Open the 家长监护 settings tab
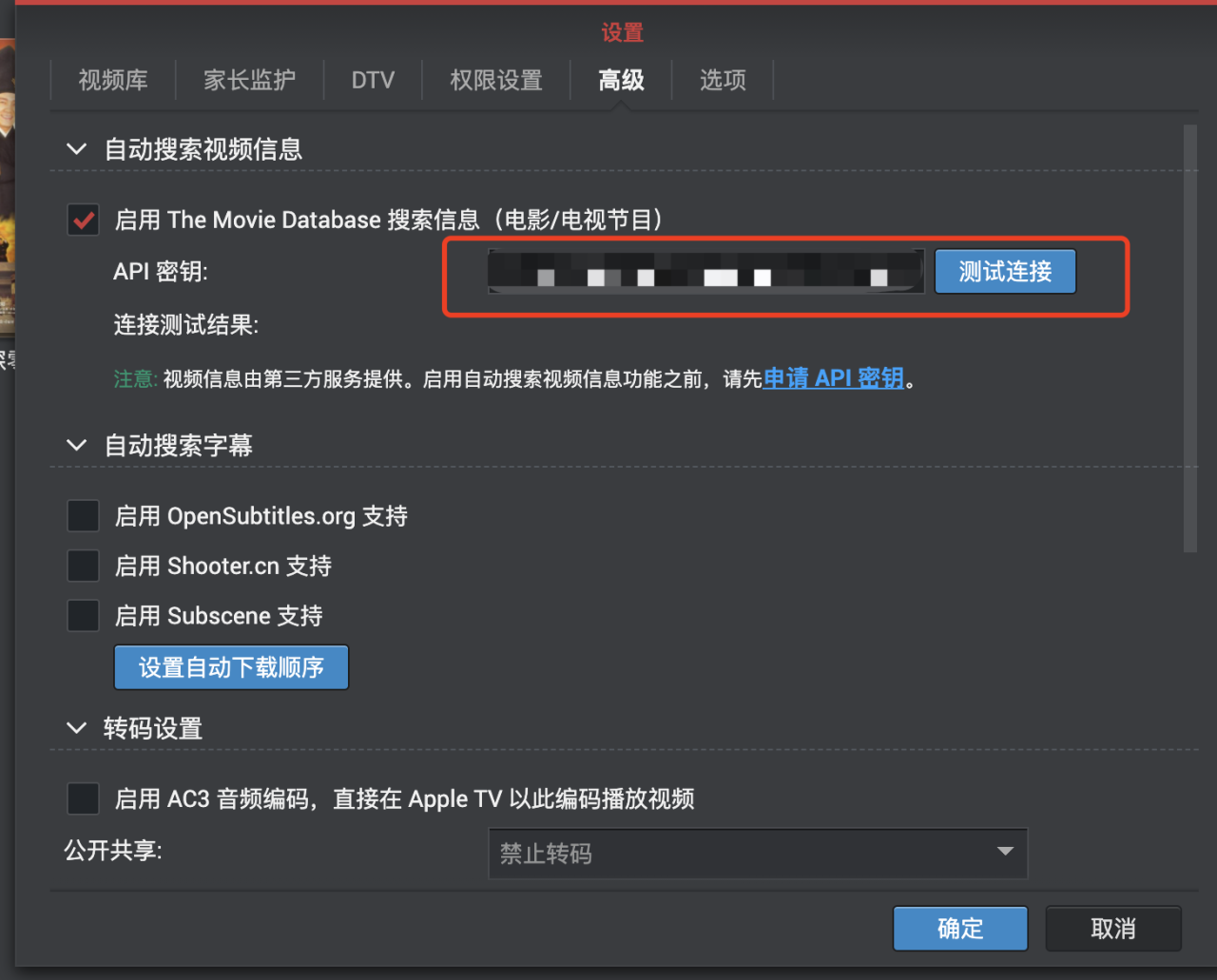Screen dimensions: 1217x980 250,81
